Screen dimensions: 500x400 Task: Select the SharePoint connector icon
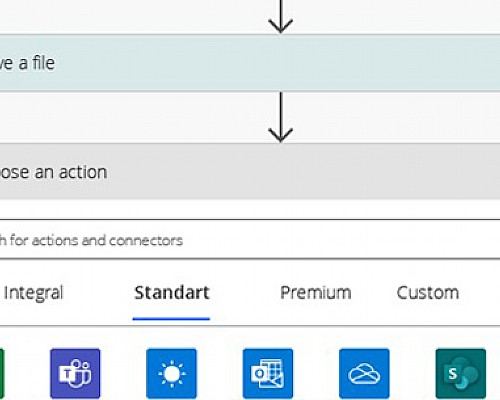461,373
